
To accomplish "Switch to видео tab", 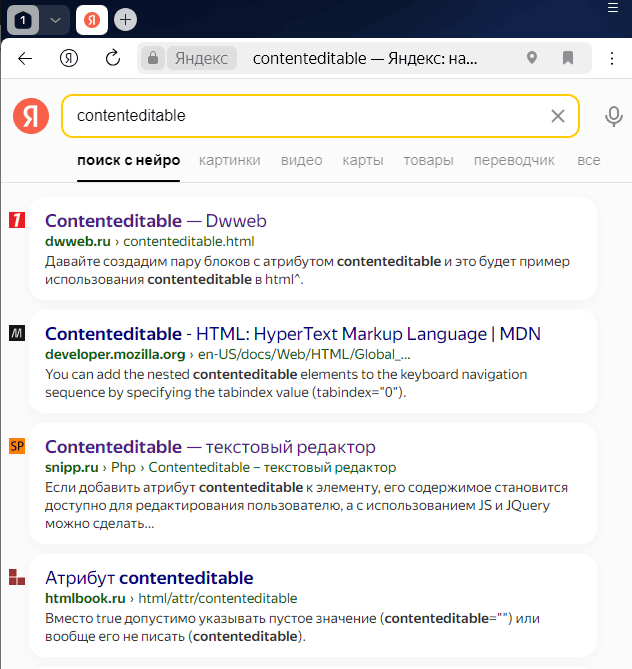I will pyautogui.click(x=301, y=160).
